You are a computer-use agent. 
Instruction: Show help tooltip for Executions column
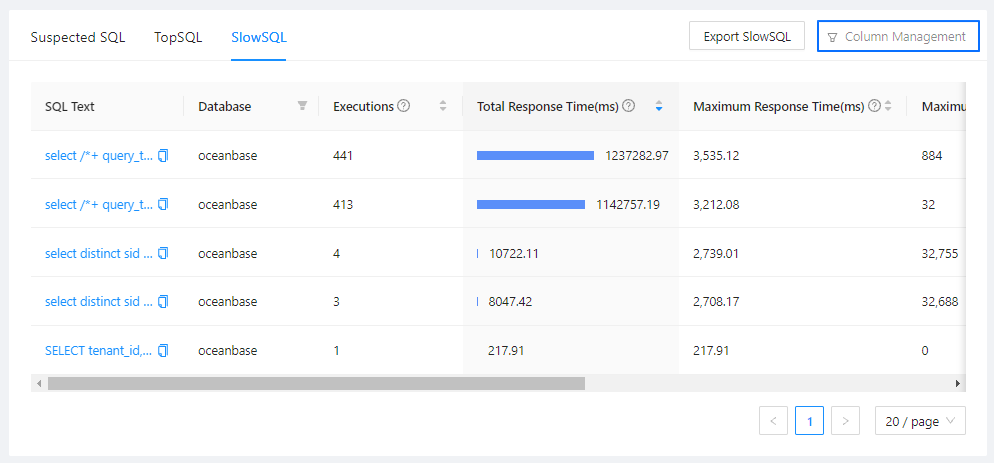(x=404, y=106)
